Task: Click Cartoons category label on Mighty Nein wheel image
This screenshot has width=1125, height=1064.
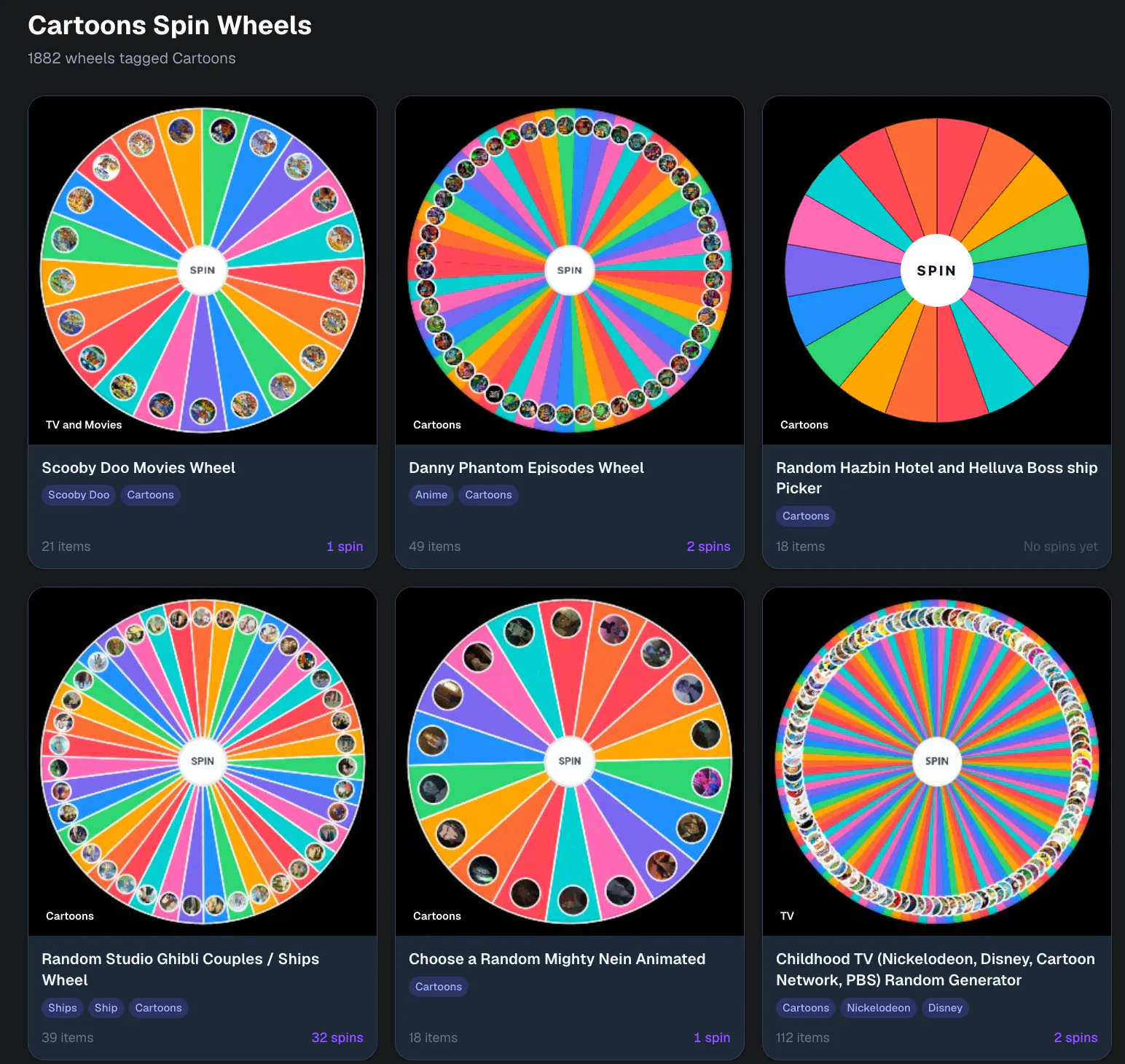Action: click(x=437, y=916)
